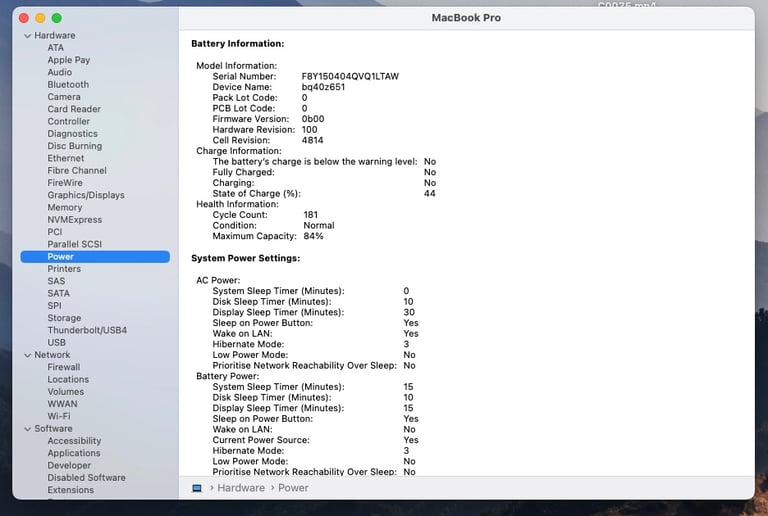Click the MacBook Pro window title
The height and width of the screenshot is (516, 768).
pos(466,18)
